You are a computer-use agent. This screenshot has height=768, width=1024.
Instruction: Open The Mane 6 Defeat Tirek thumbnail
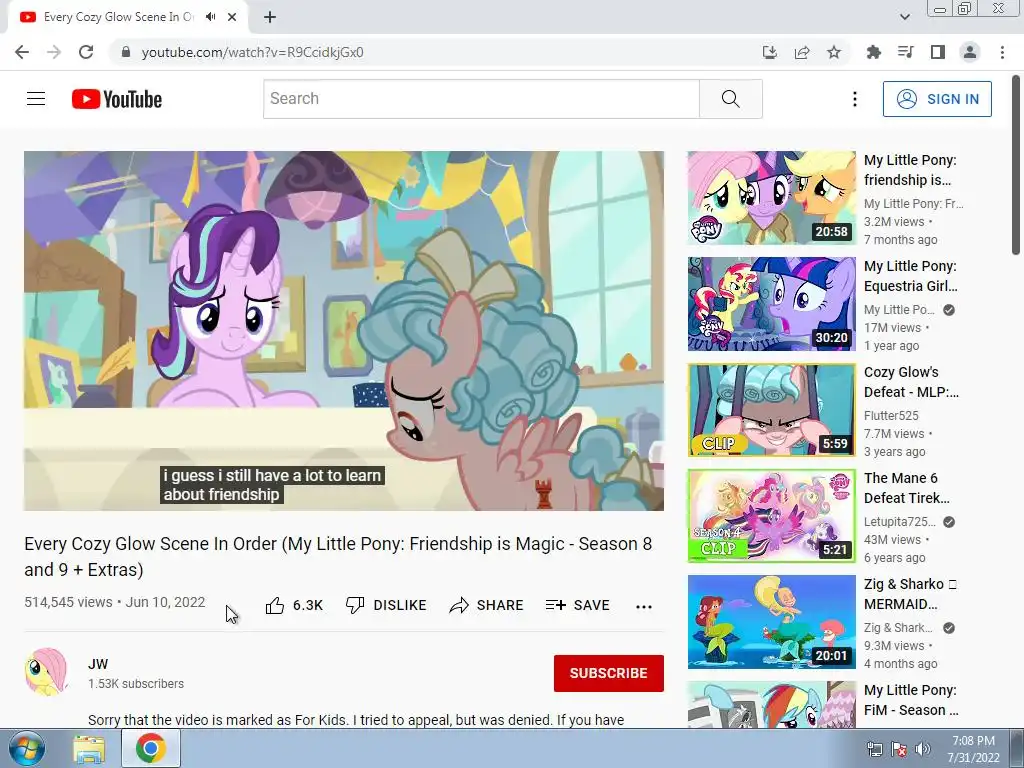(771, 516)
